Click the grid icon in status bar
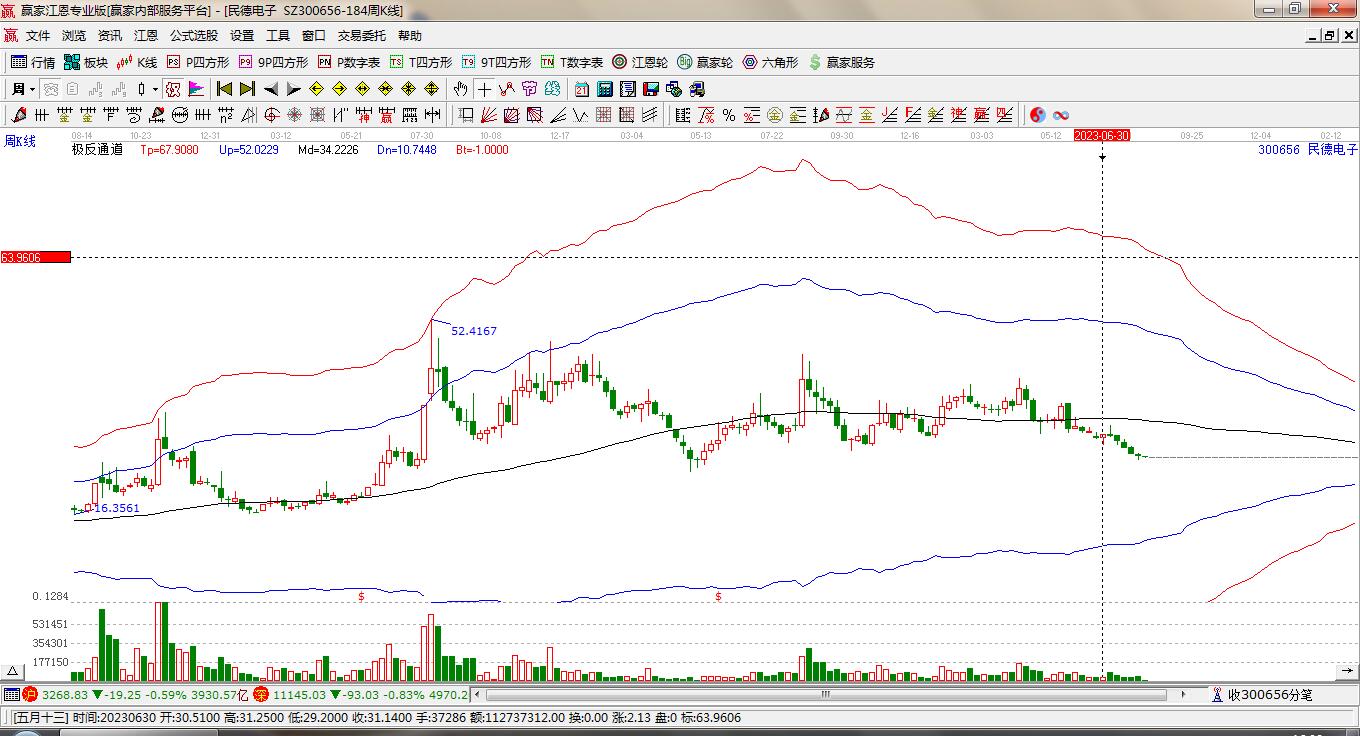Image resolution: width=1360 pixels, height=736 pixels. [11, 694]
